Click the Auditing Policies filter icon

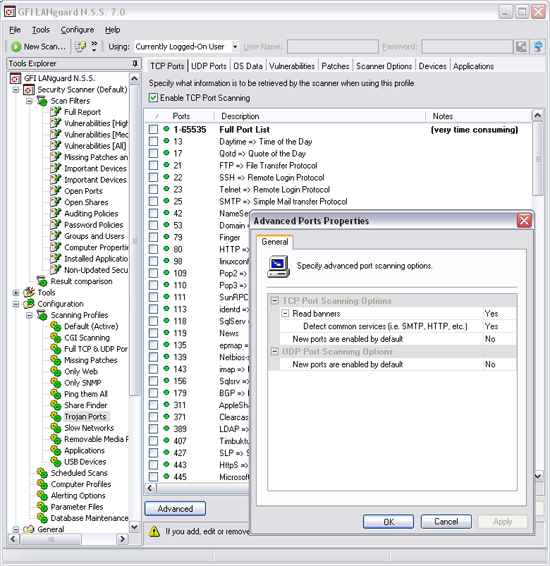56,213
